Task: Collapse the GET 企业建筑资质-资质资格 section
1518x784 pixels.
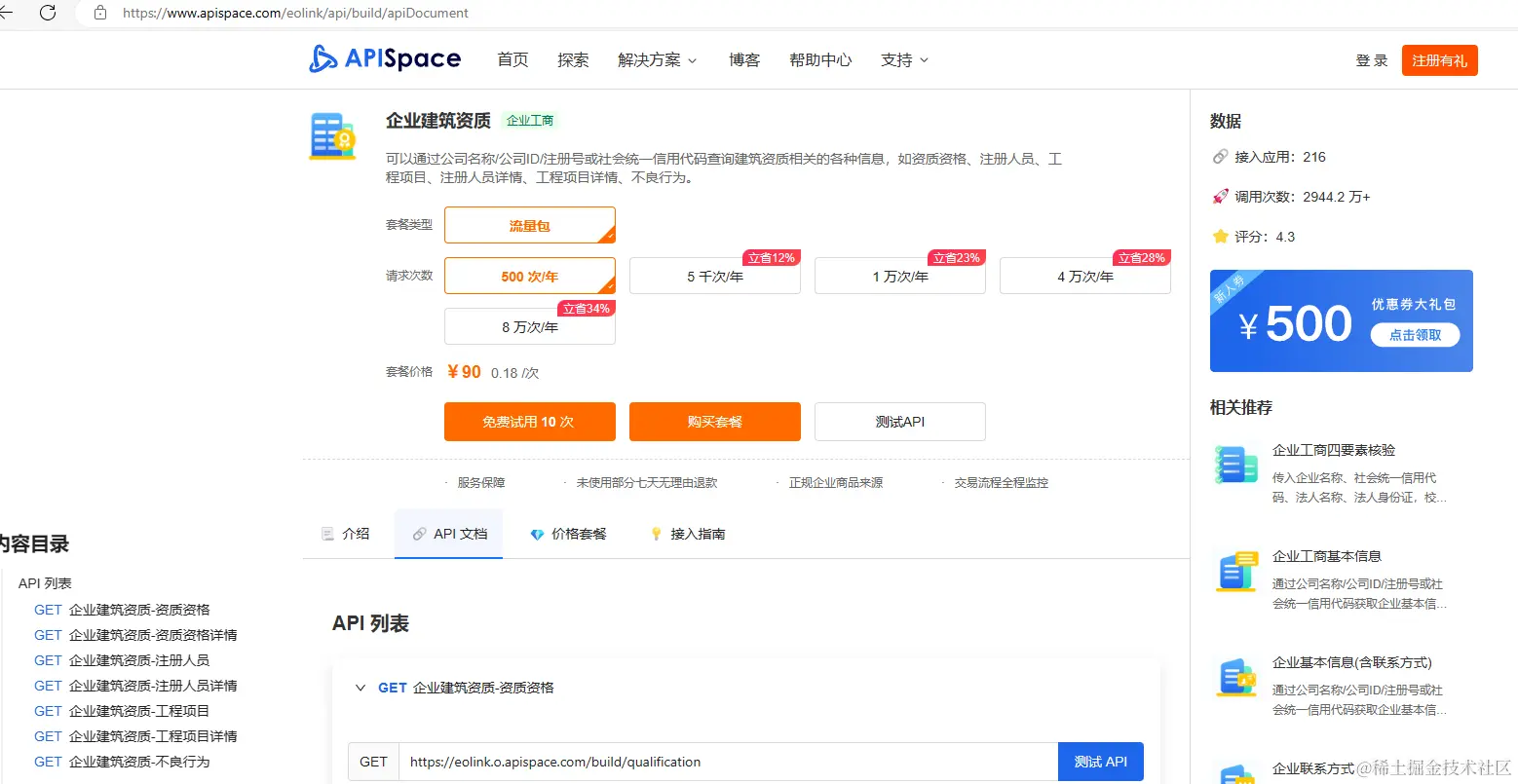Action: 361,688
